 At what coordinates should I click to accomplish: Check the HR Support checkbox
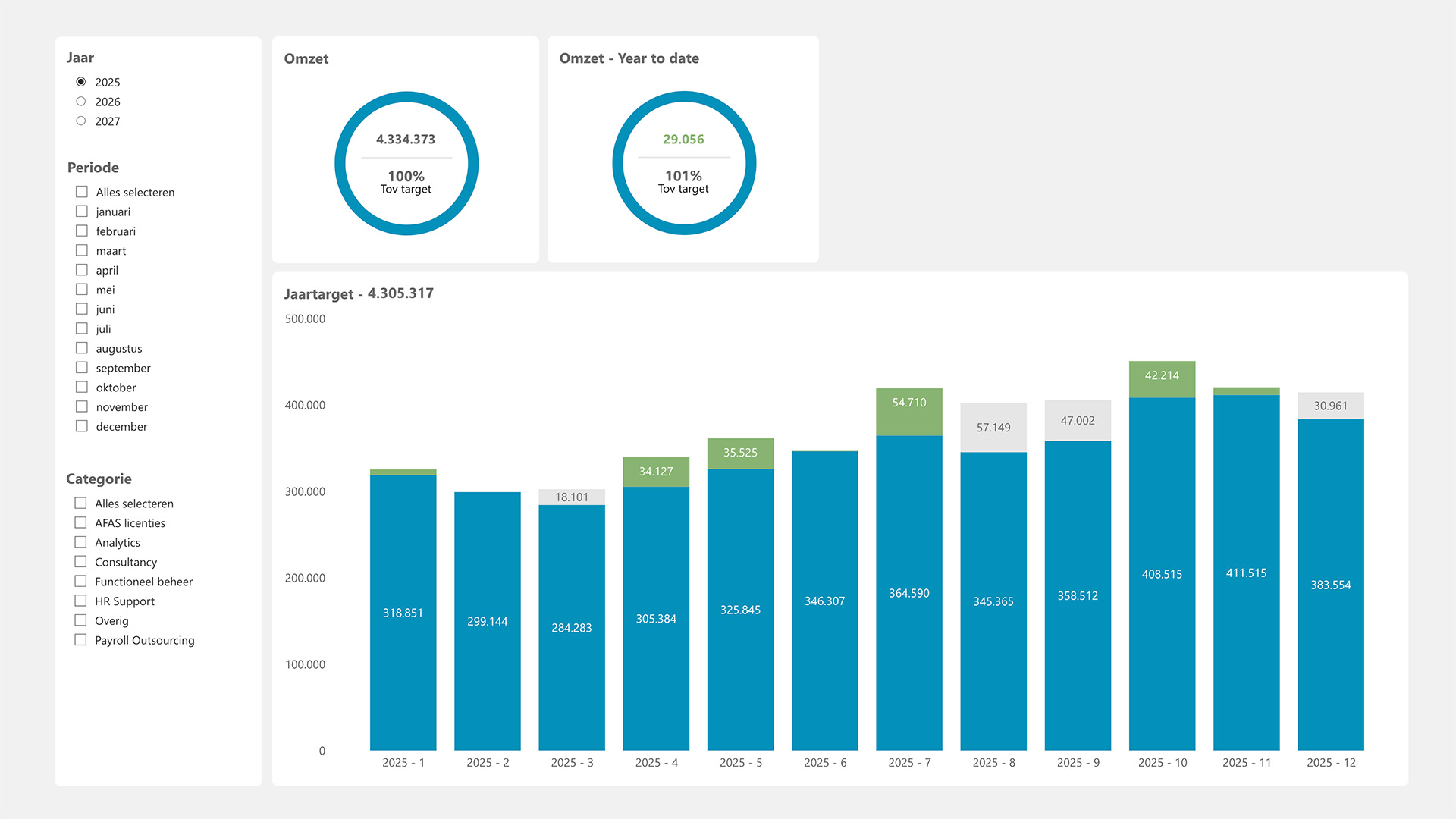point(80,601)
